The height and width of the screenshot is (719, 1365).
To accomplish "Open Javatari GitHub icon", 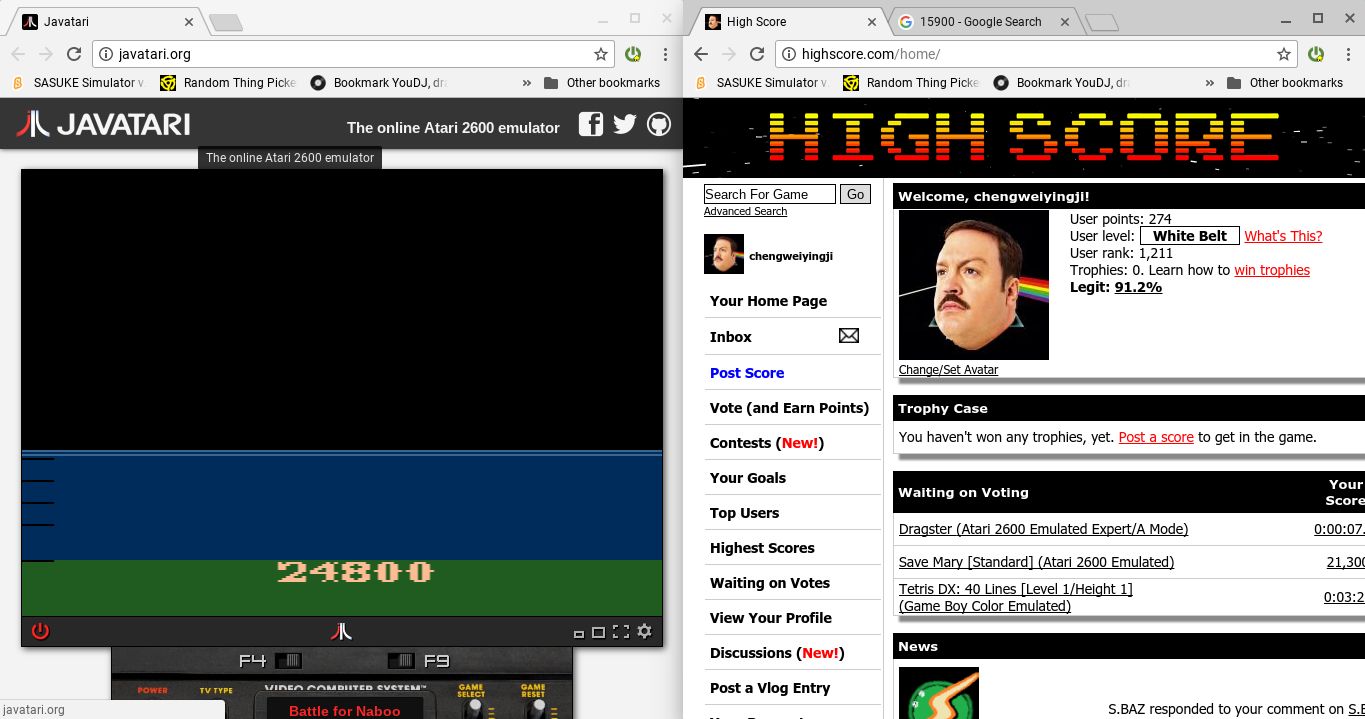I will click(658, 124).
